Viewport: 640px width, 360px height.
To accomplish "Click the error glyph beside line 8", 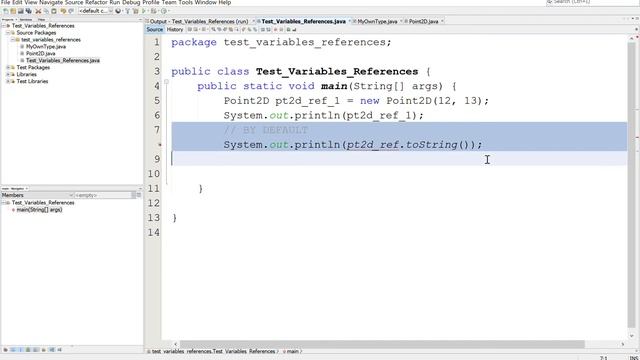I will click(x=159, y=144).
